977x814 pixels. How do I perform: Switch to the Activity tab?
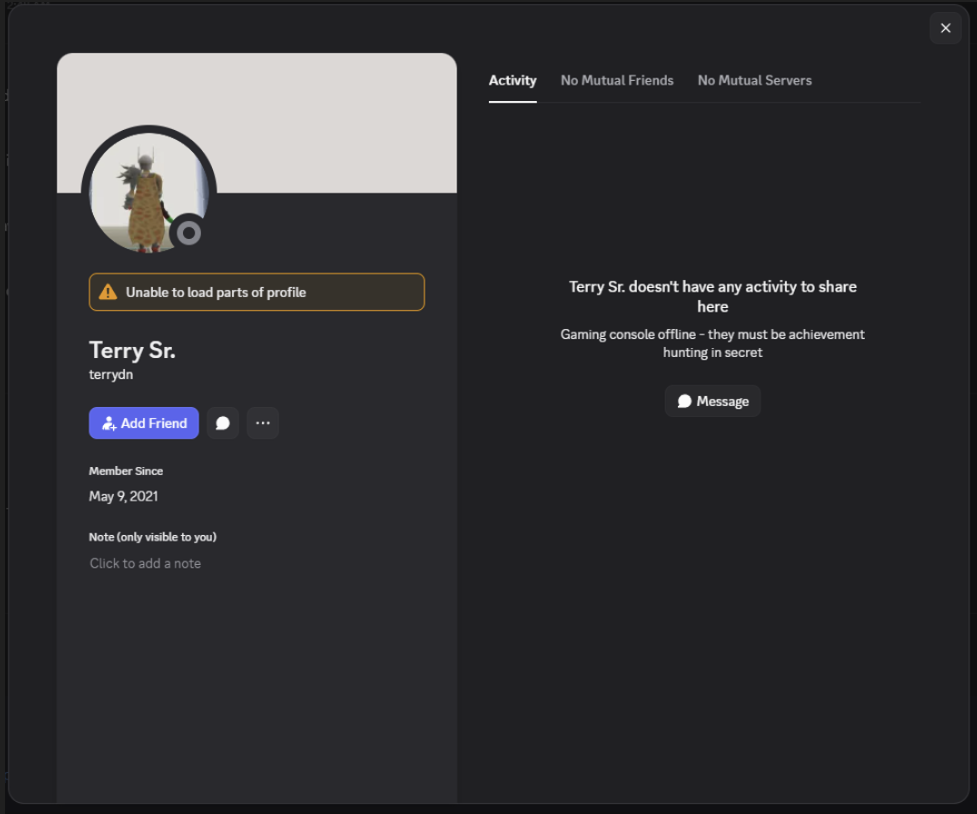(x=512, y=80)
